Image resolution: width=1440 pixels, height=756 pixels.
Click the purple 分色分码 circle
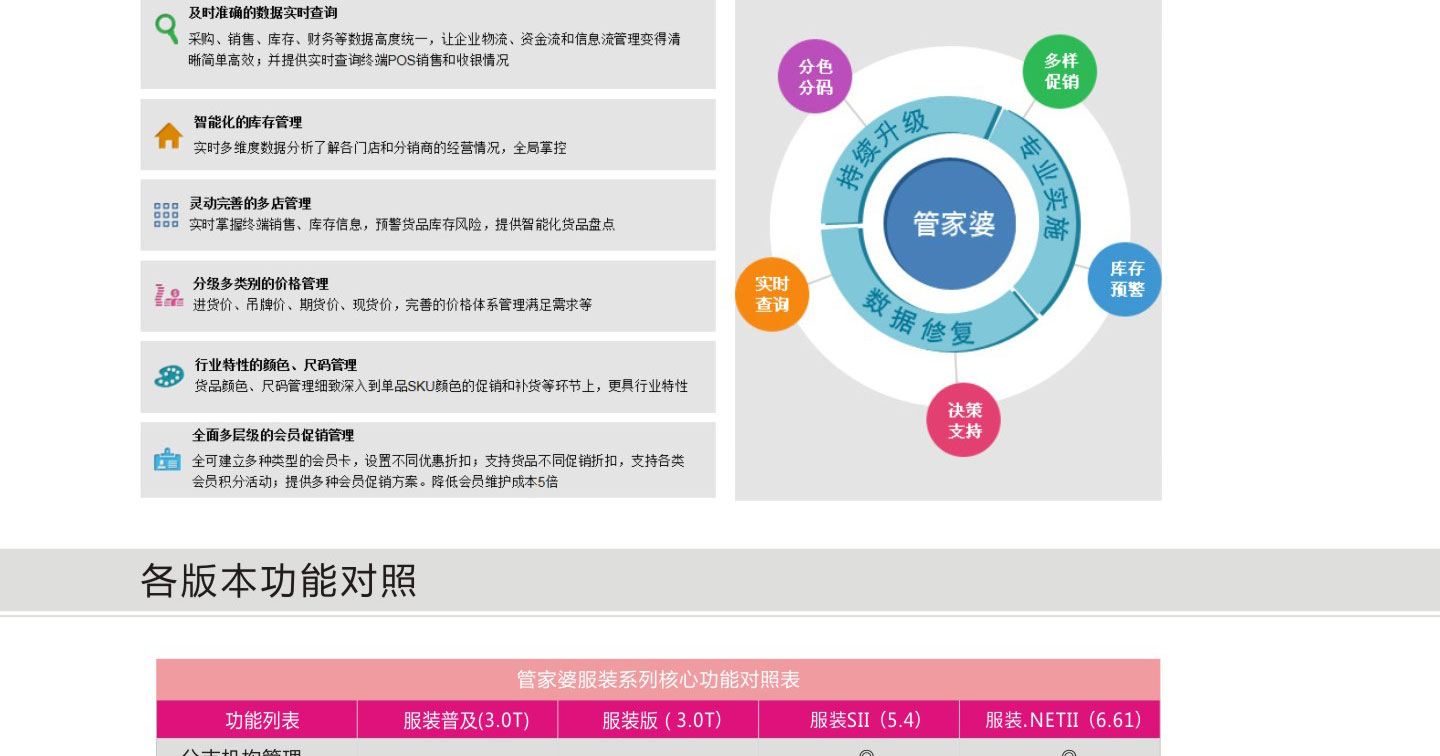(x=815, y=77)
